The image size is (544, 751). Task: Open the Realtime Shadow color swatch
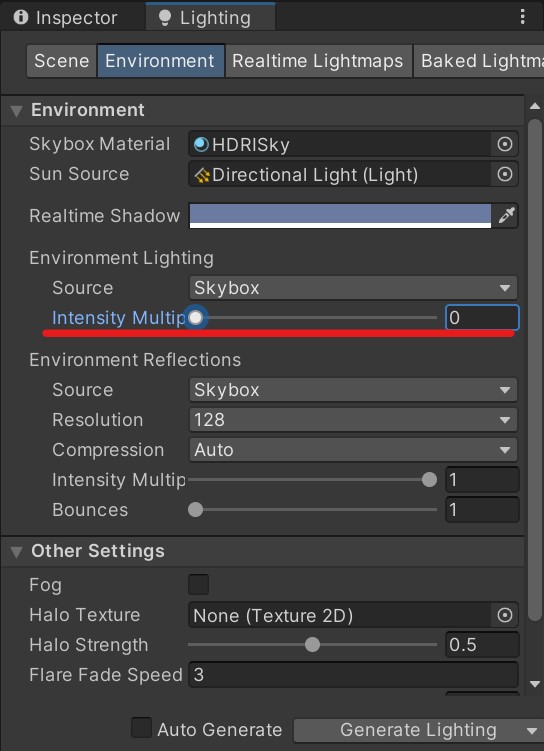pos(340,216)
